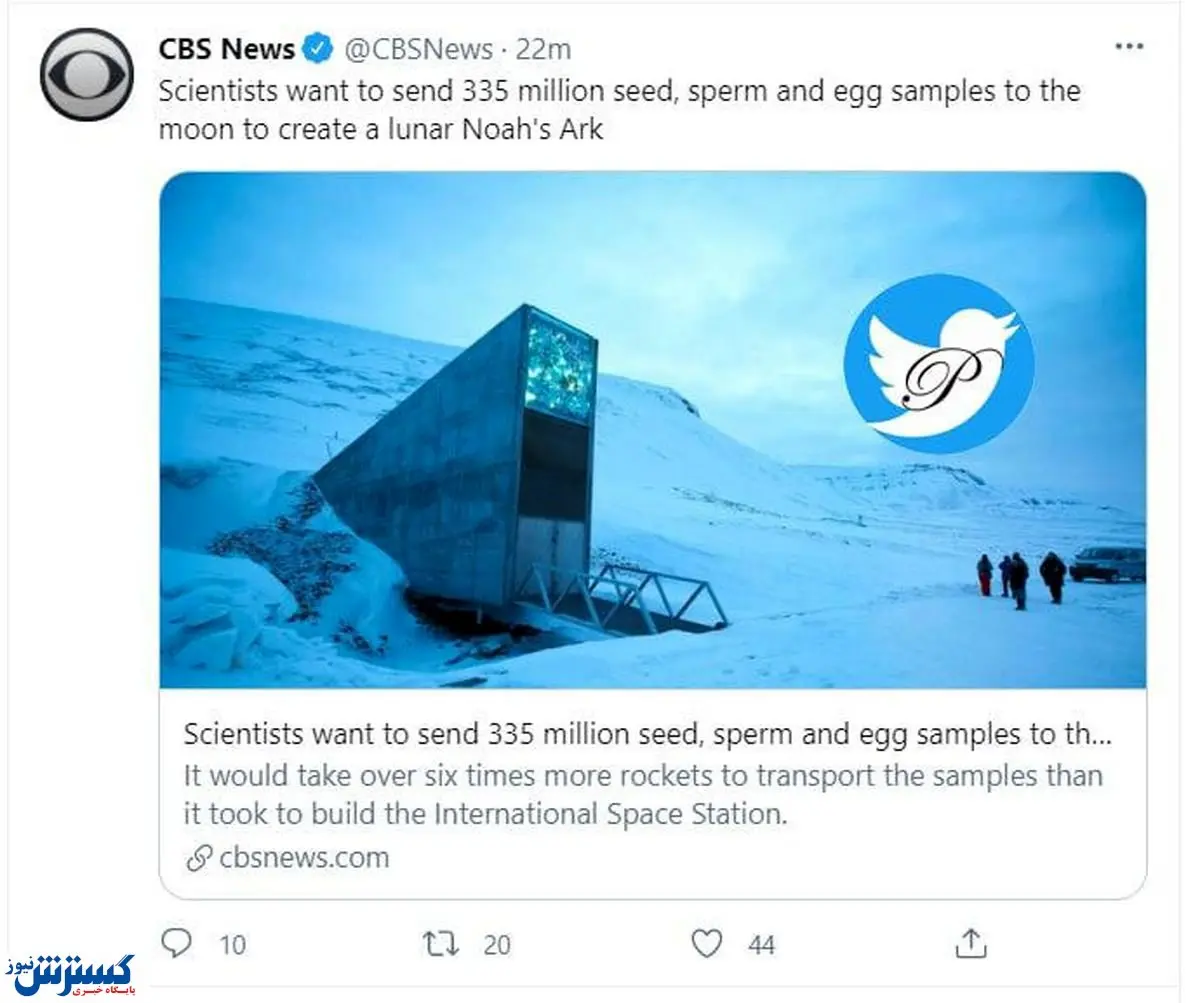Reply using the speech bubble icon
The image size is (1200, 1003).
coord(176,943)
